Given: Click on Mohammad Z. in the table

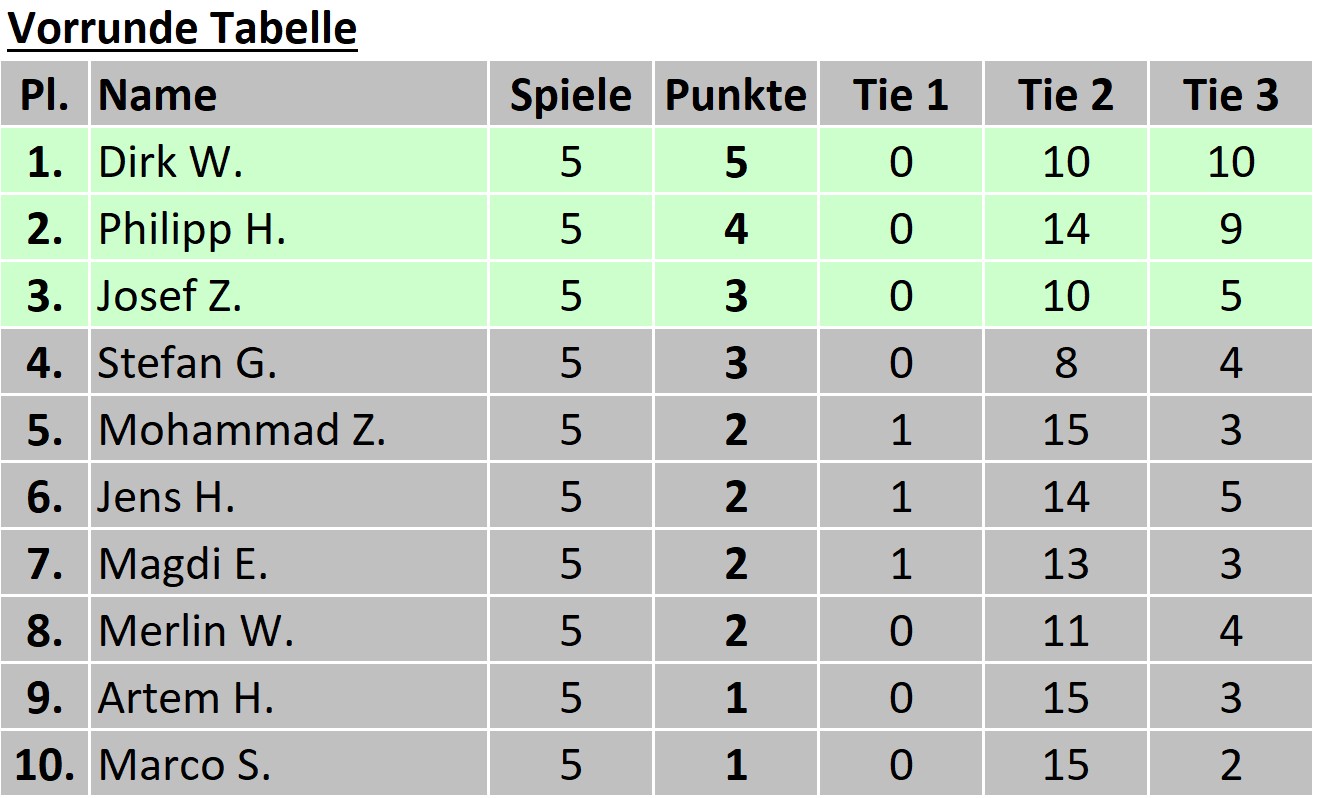Looking at the screenshot, I should [x=242, y=430].
